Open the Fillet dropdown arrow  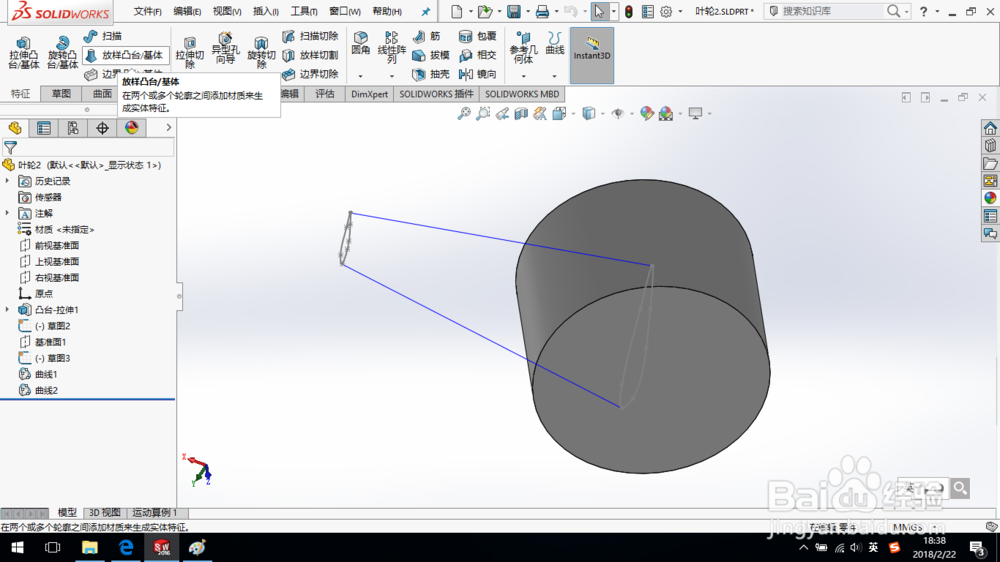(x=360, y=77)
